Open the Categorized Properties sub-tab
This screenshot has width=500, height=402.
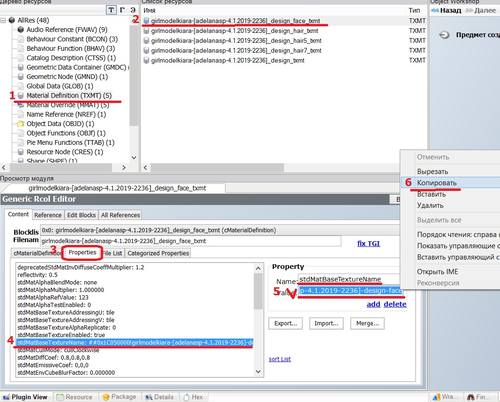pyautogui.click(x=158, y=253)
